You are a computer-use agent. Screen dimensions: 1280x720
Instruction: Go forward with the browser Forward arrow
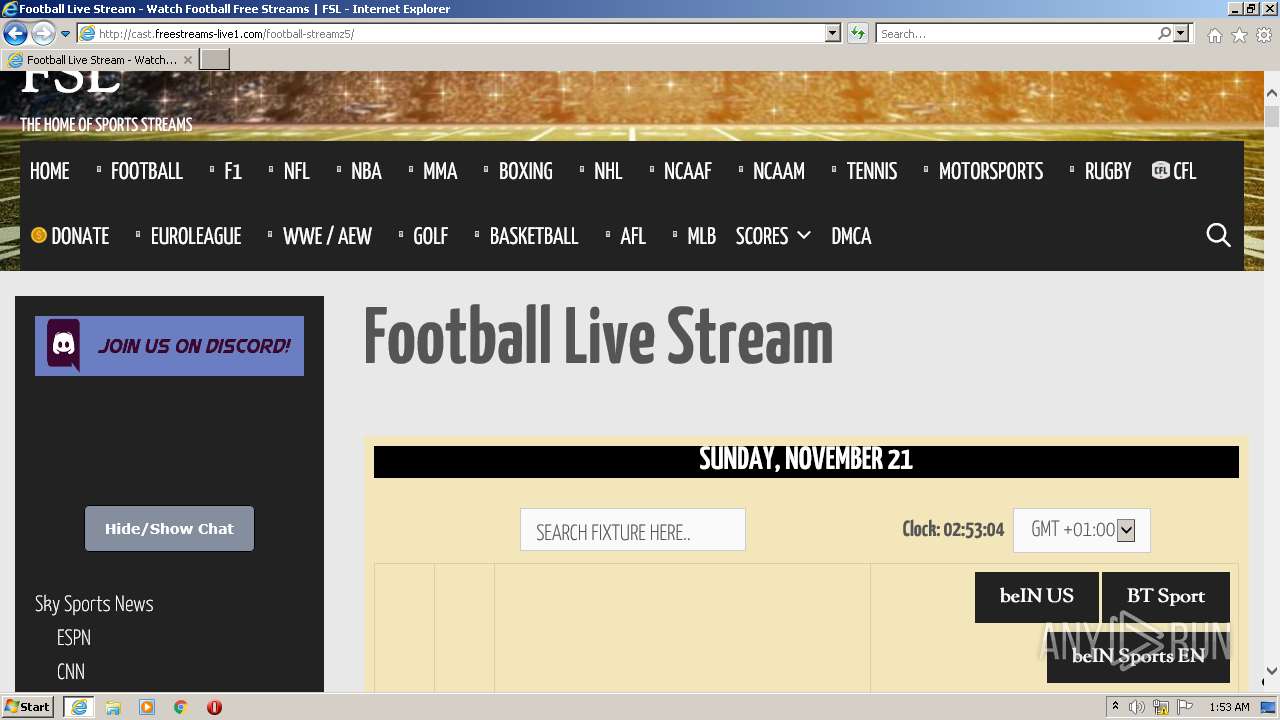coord(43,34)
